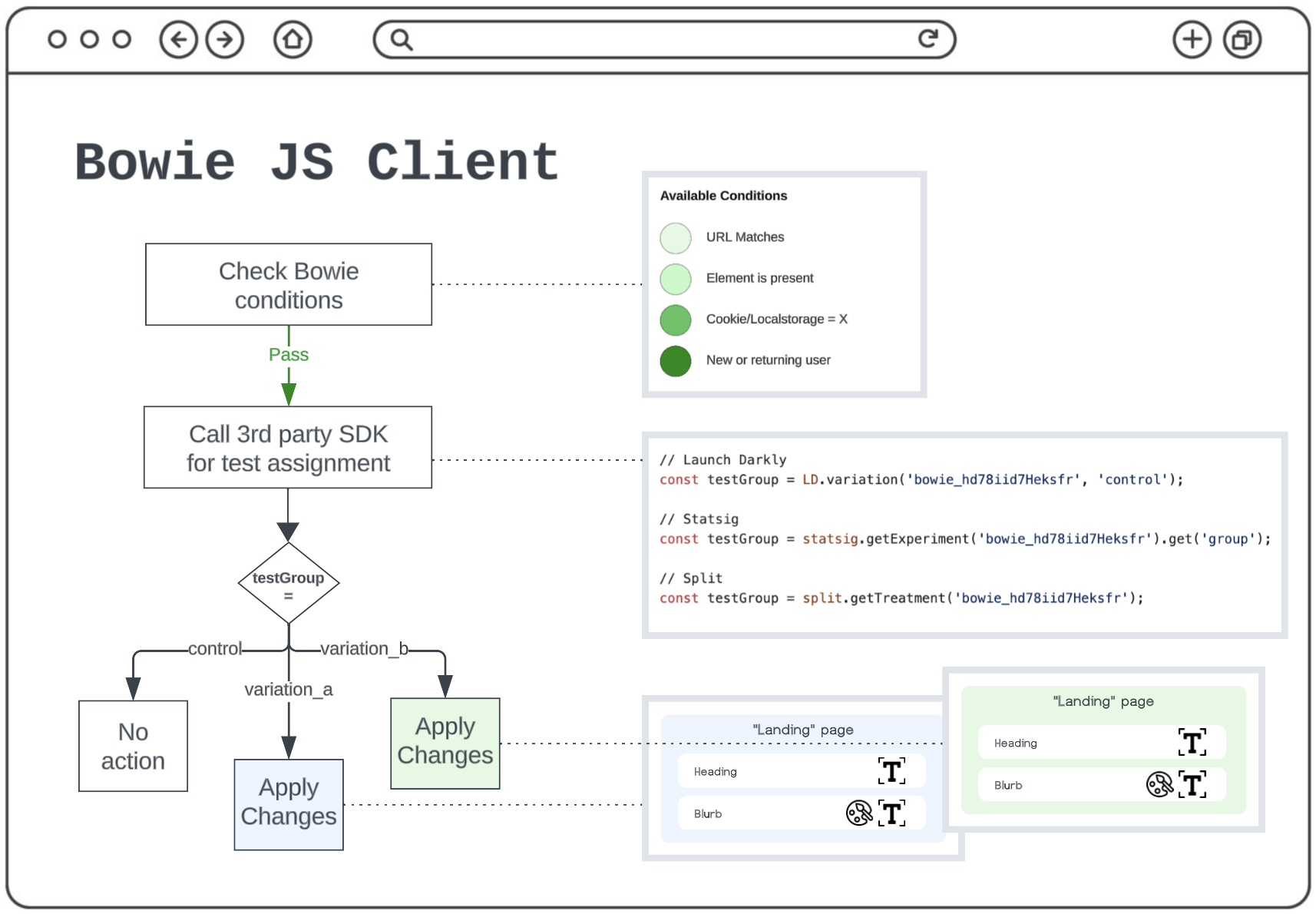Click the browser back arrow button
This screenshot has height=914, width=1316.
pos(178,40)
